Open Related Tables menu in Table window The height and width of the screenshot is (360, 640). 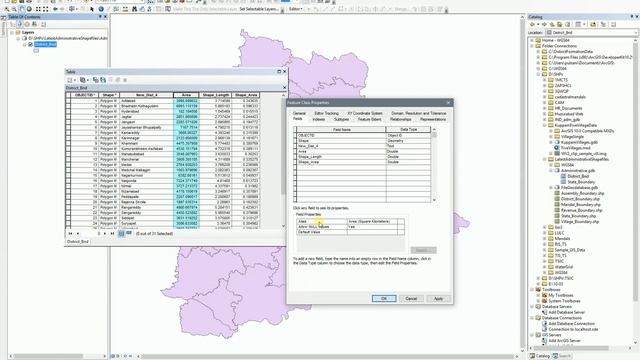(83, 80)
